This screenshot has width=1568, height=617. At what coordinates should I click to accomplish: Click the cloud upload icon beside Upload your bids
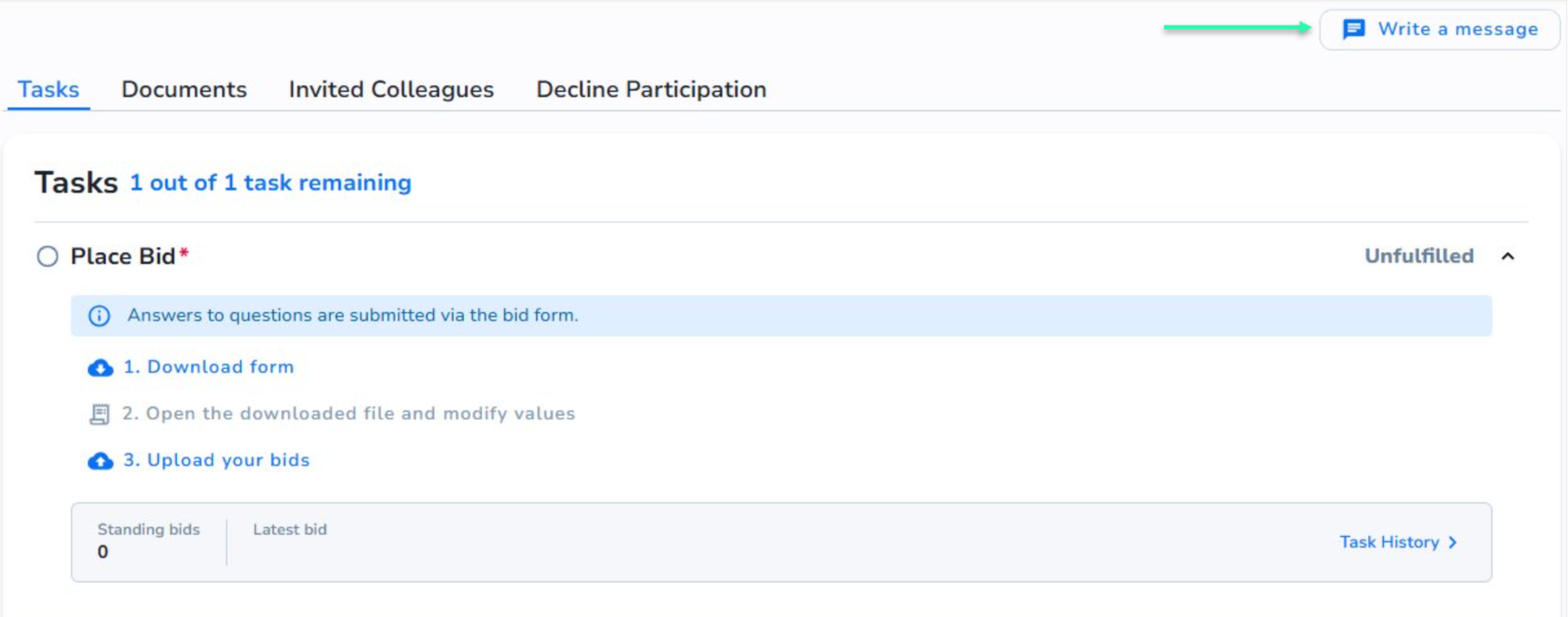[x=99, y=460]
